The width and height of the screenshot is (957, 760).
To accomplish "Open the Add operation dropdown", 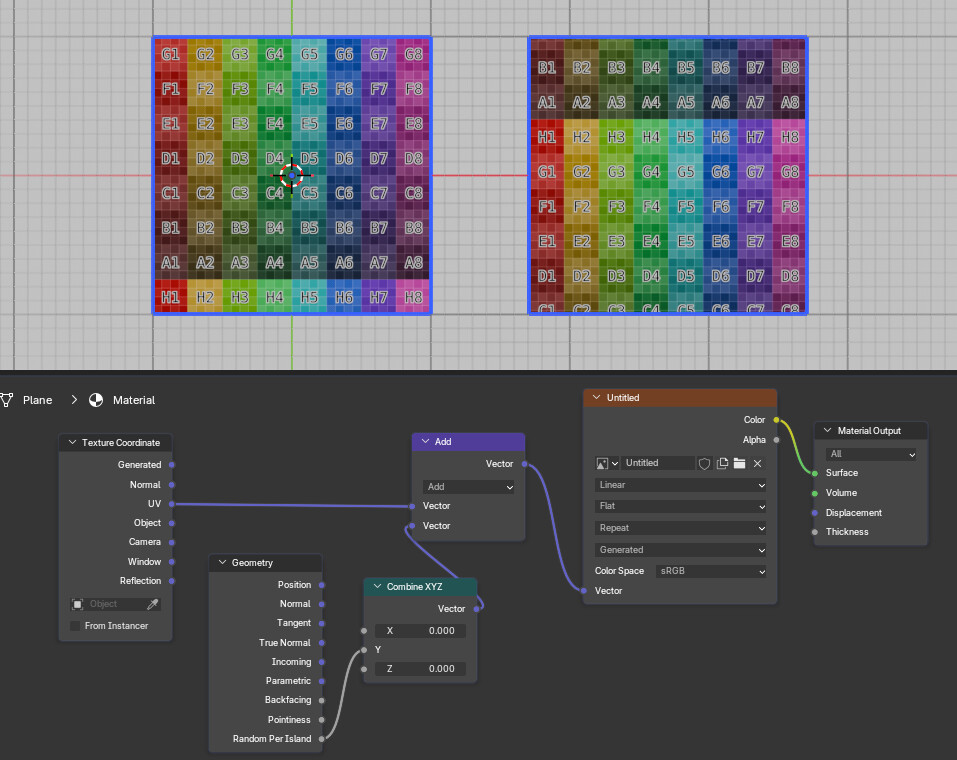I will pos(469,487).
